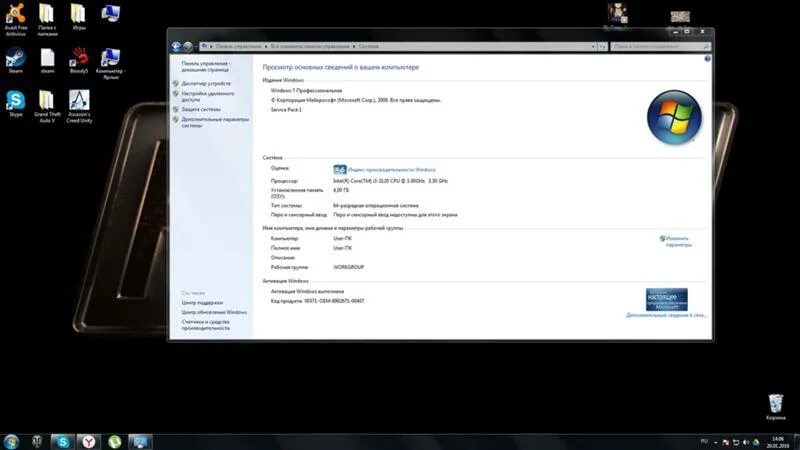The width and height of the screenshot is (800, 450).
Task: Click the Windows Experience Index score badge
Action: tap(340, 169)
